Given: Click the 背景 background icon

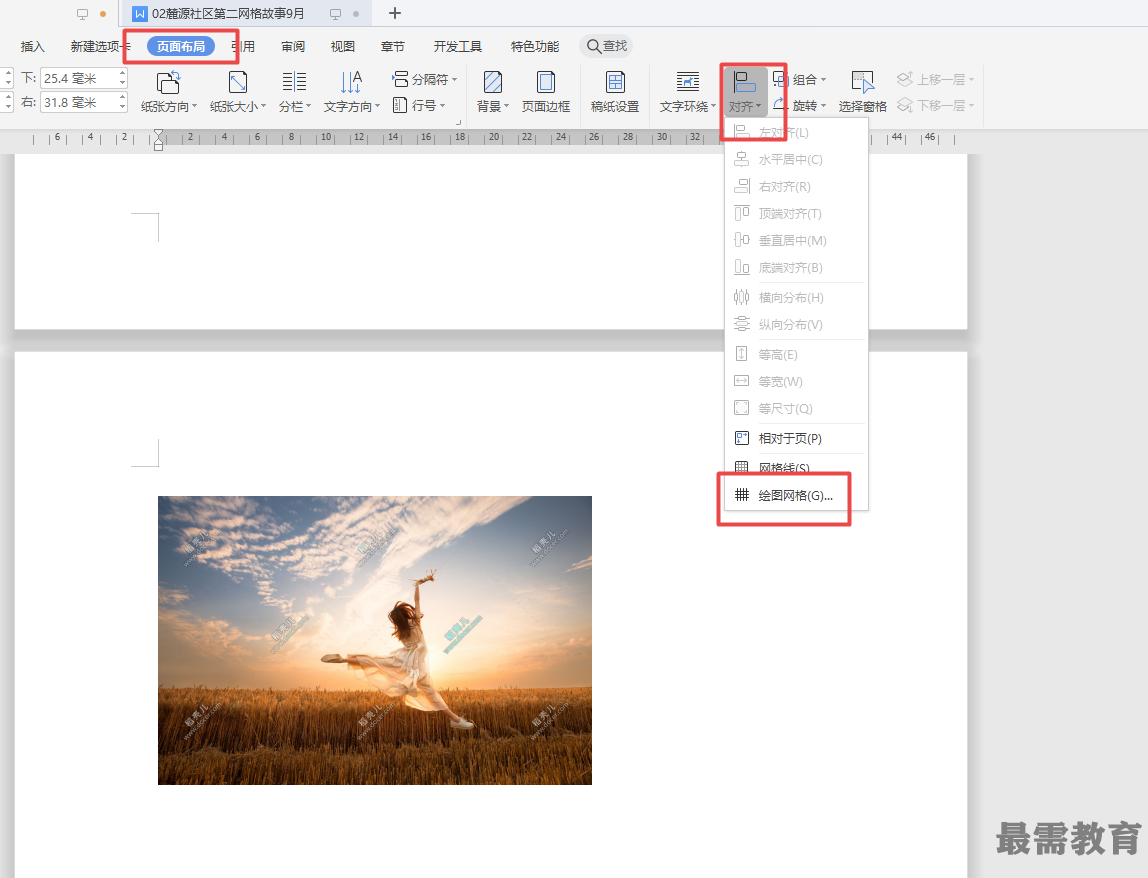Looking at the screenshot, I should pyautogui.click(x=493, y=82).
